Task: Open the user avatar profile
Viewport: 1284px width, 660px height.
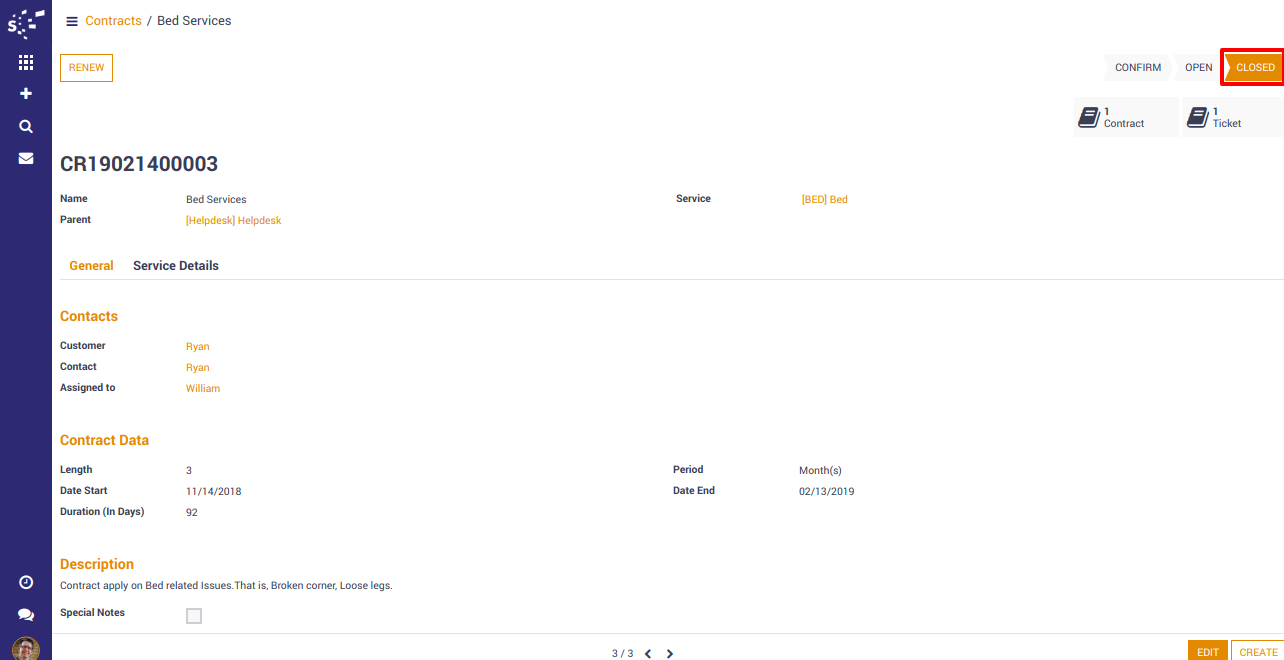Action: pos(26,648)
